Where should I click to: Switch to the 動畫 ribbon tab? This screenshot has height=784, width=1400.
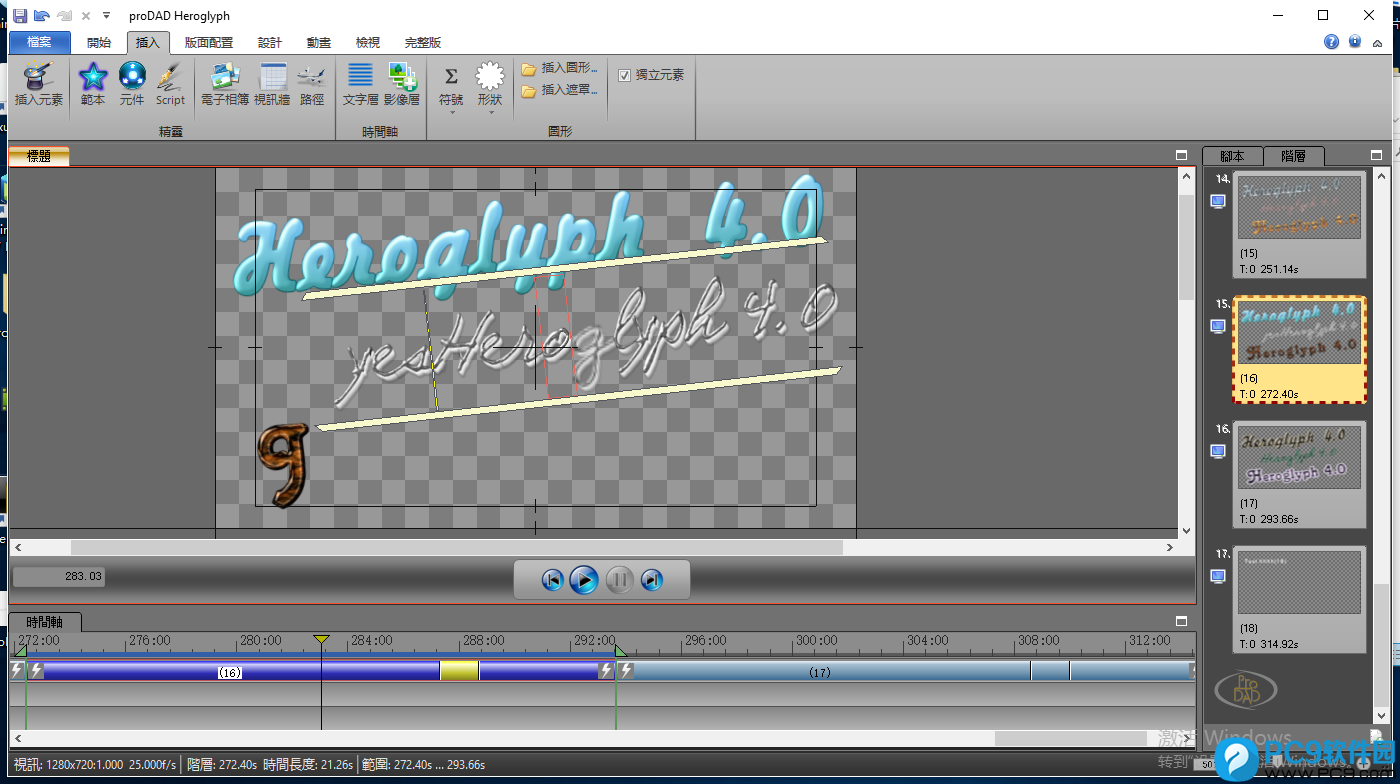[x=319, y=42]
